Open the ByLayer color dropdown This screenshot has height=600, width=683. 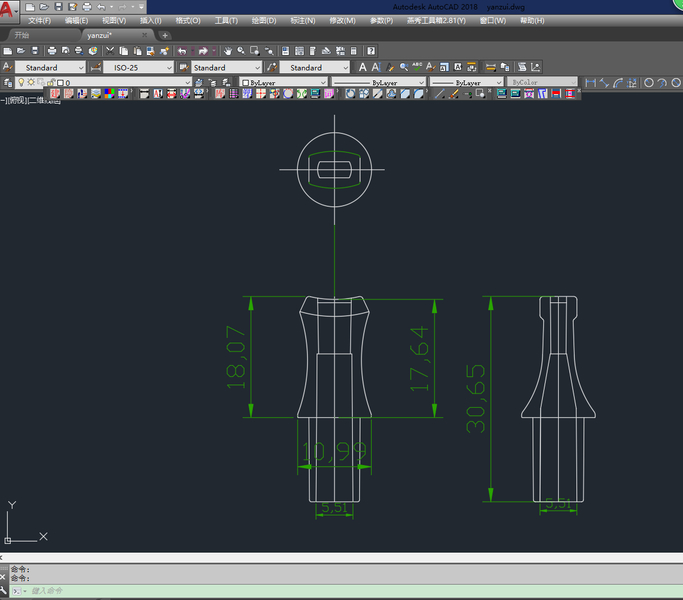coord(283,82)
